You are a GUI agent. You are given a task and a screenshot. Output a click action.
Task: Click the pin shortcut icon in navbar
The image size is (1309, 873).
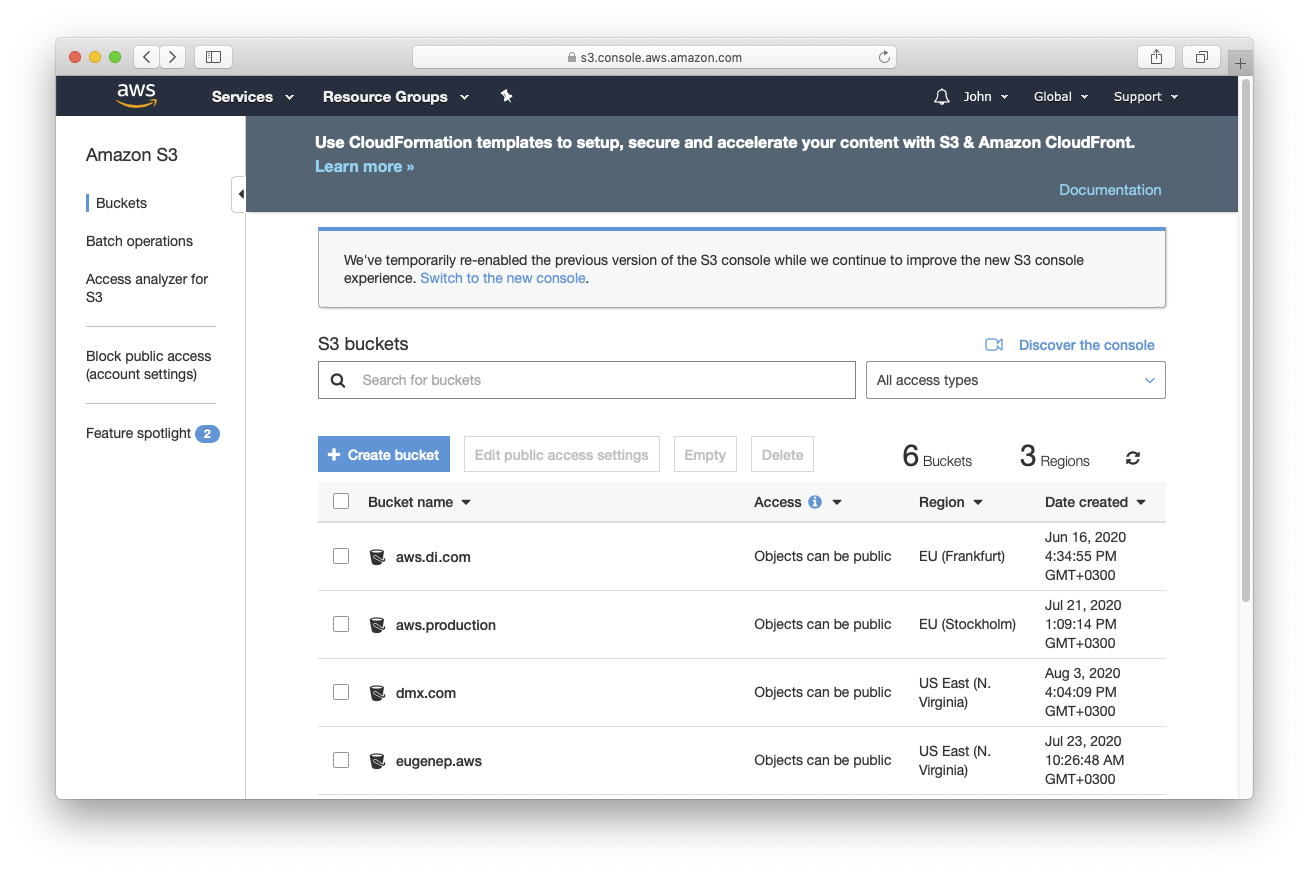coord(506,96)
